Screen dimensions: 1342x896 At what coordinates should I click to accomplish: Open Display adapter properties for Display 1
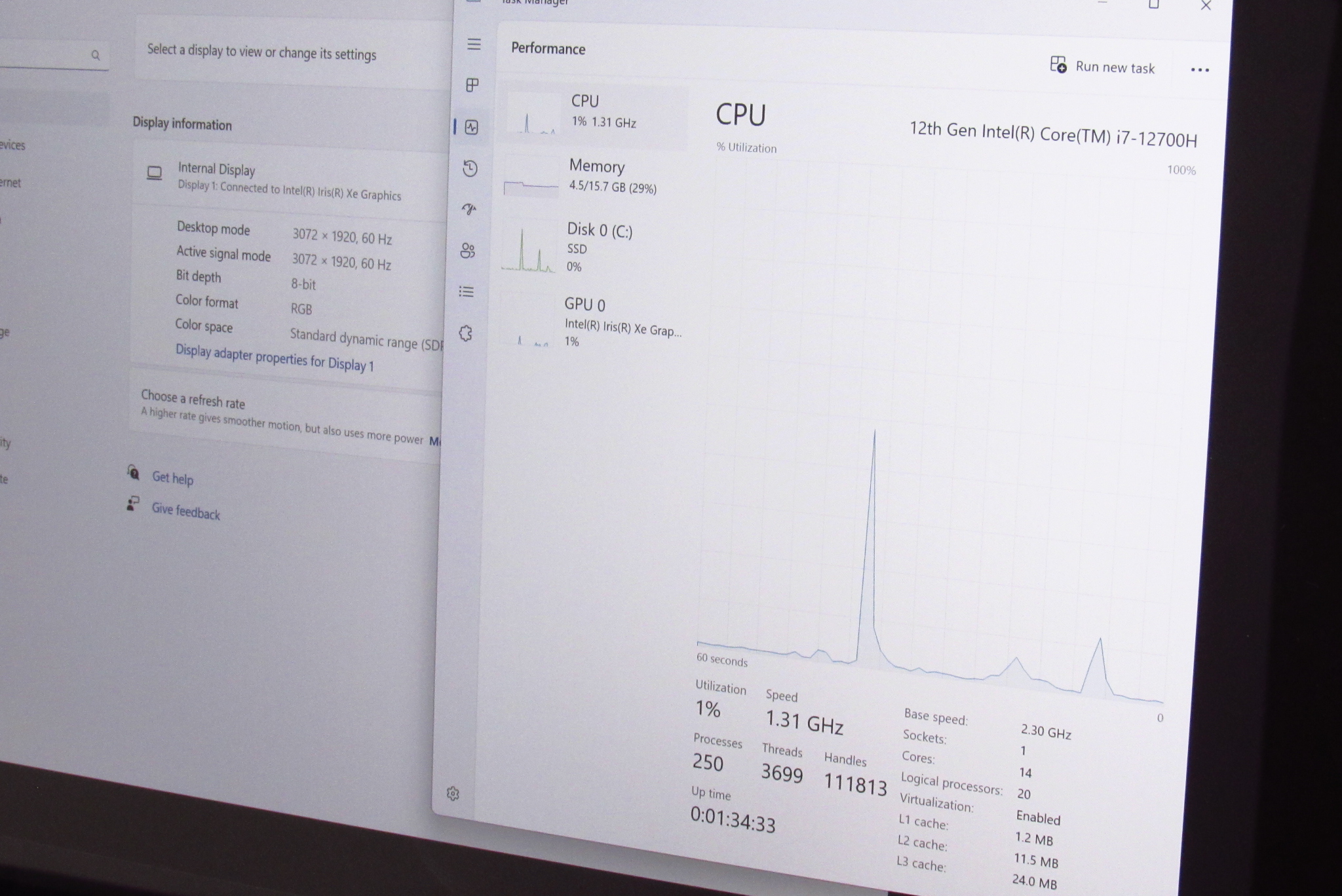click(274, 358)
